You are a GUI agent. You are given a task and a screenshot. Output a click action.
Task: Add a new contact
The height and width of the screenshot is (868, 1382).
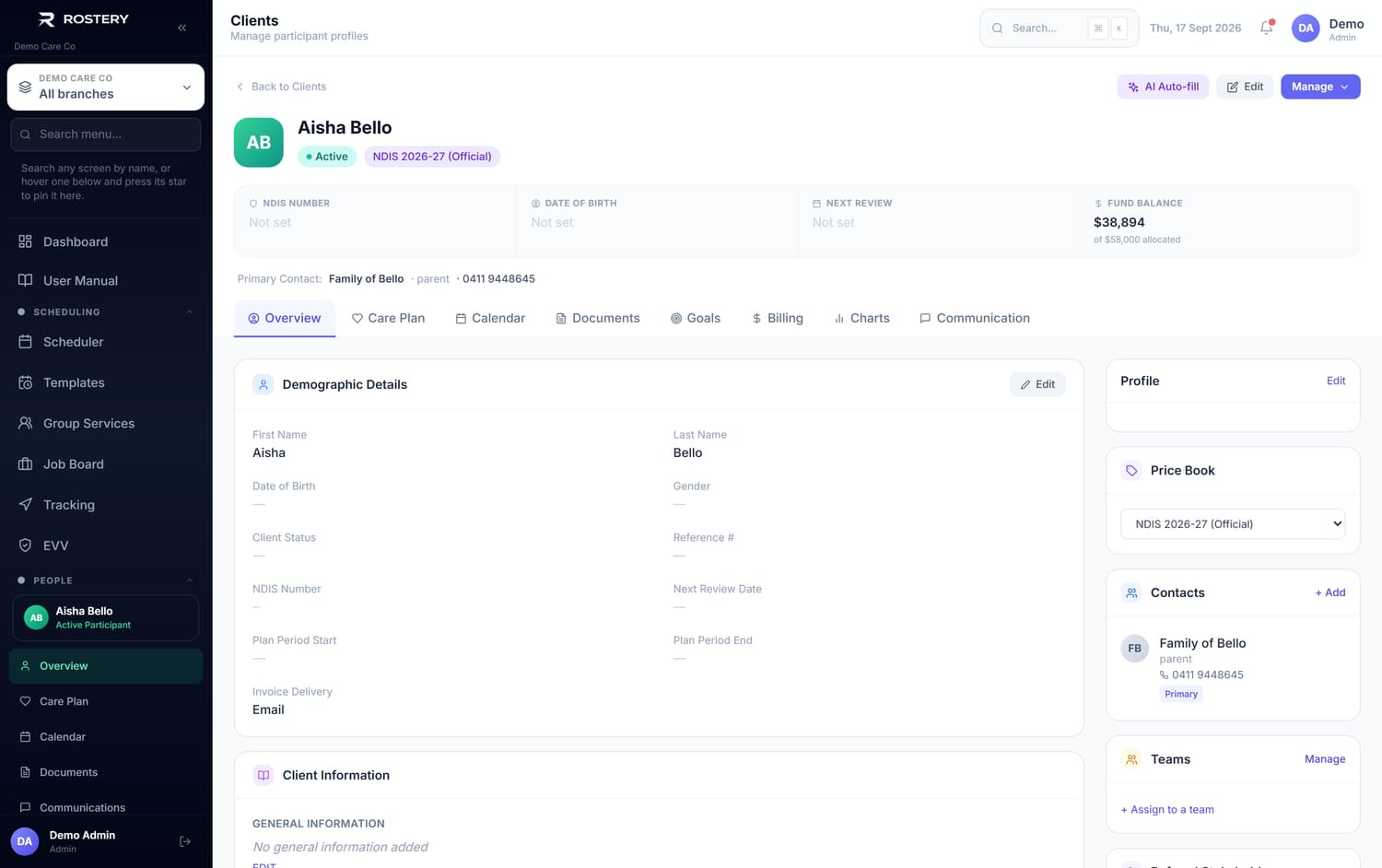coord(1330,592)
